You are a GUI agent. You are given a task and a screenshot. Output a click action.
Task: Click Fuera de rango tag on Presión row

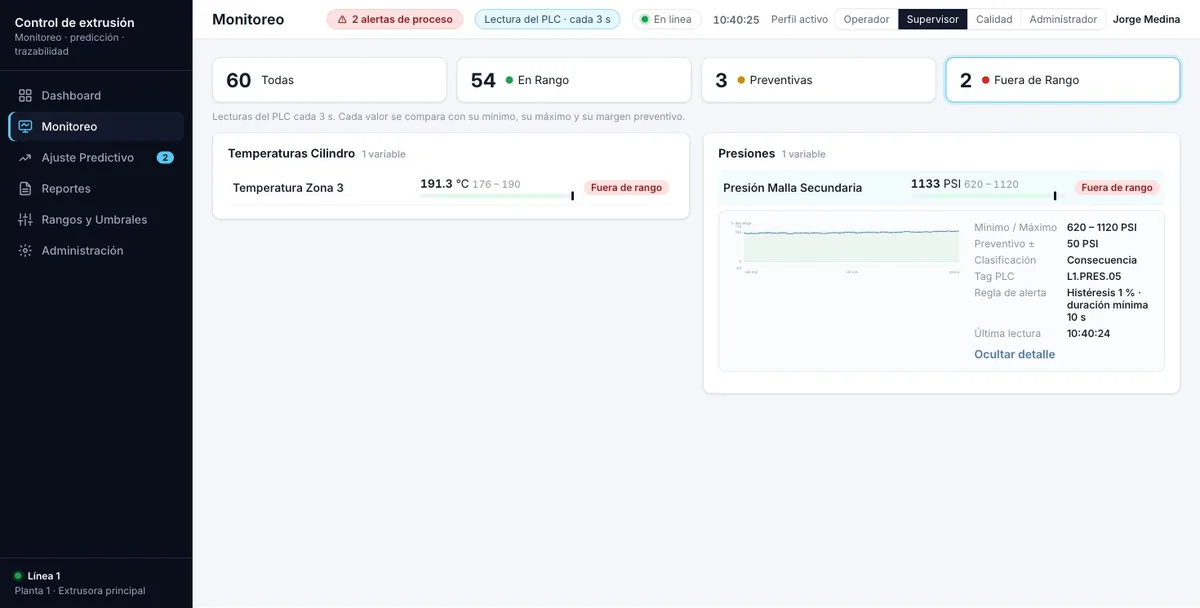(1117, 187)
